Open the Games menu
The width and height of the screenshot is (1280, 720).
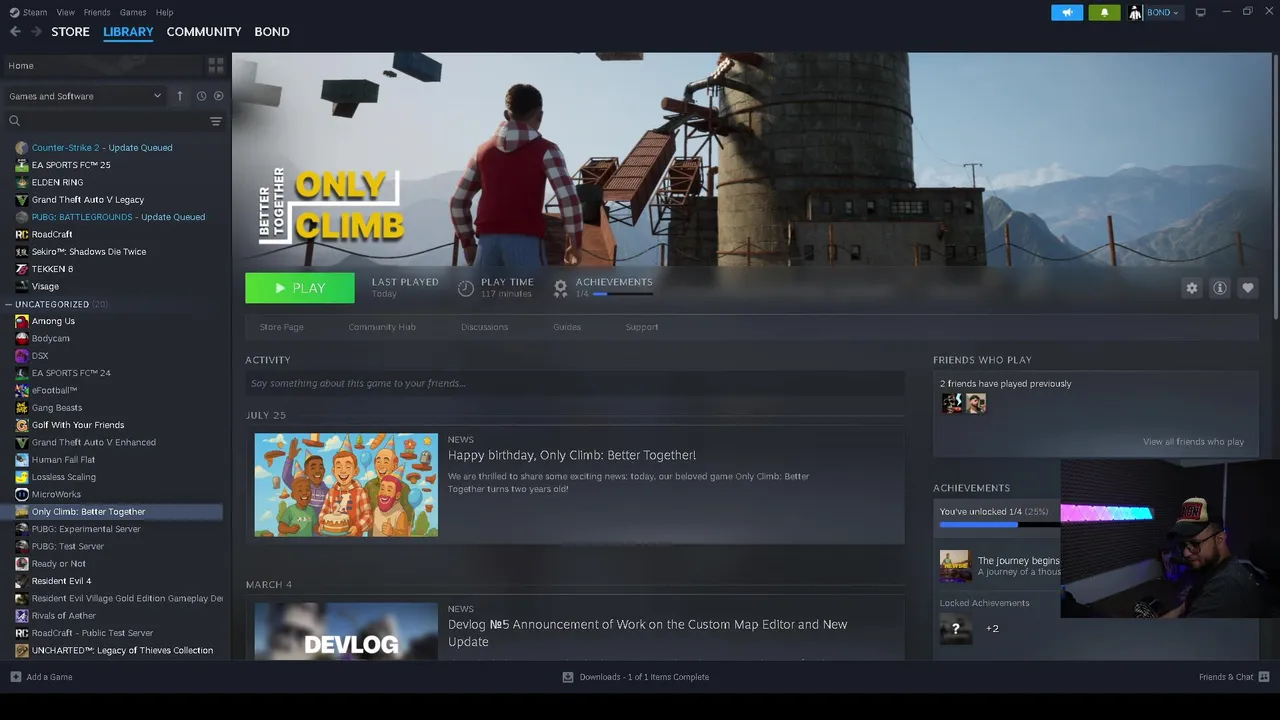coord(133,12)
